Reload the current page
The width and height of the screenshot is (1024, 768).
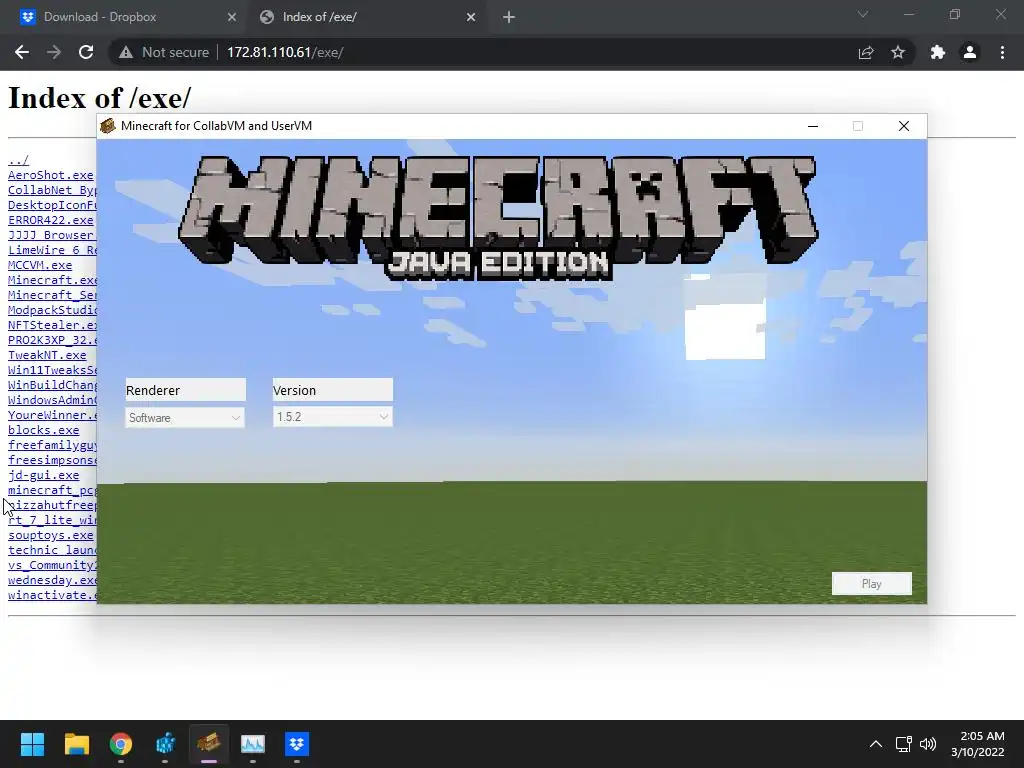[86, 52]
